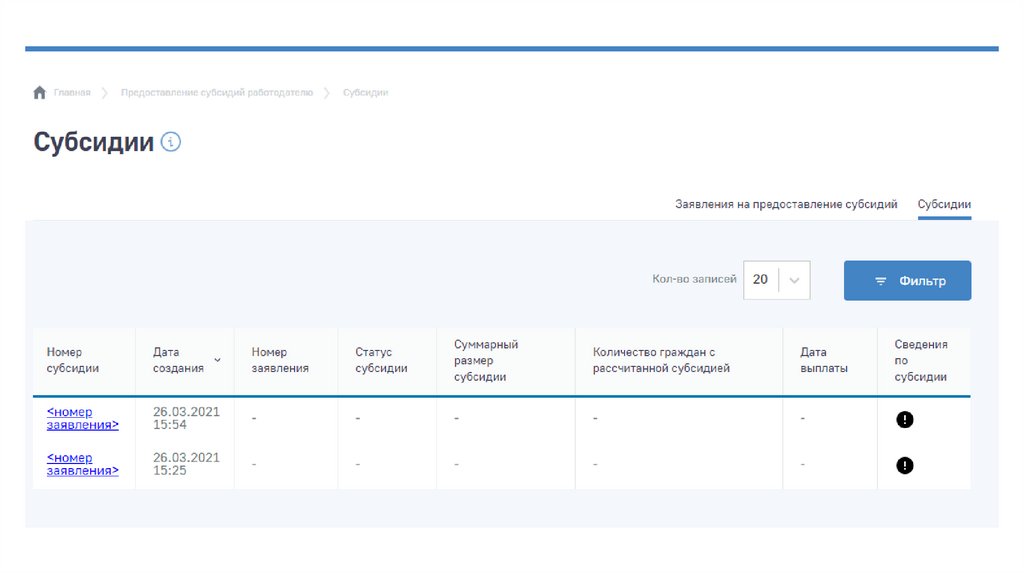Expand the Кол-во записей dropdown showing 20
1024x574 pixels.
tap(793, 280)
